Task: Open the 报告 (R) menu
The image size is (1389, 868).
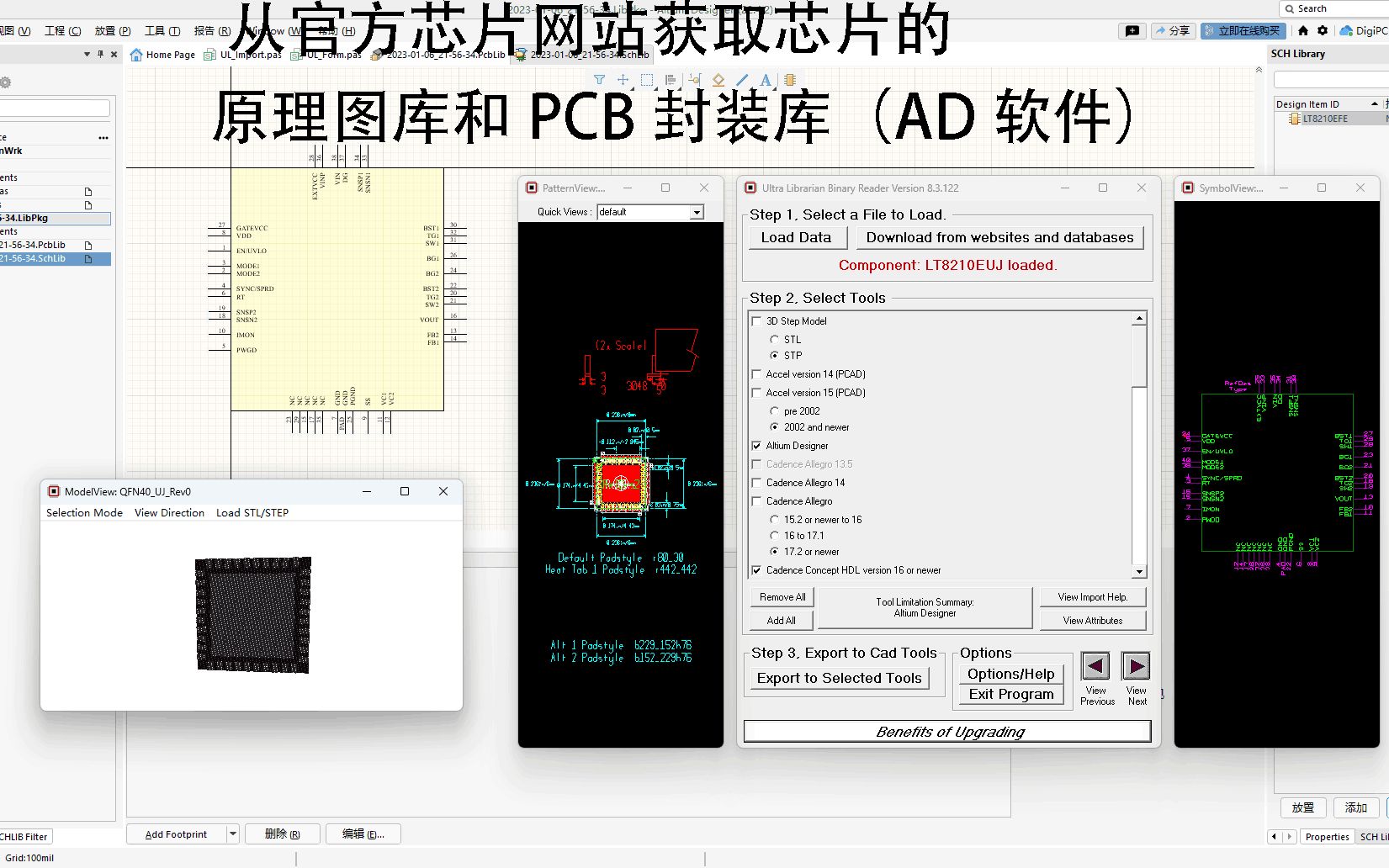Action: 212,30
